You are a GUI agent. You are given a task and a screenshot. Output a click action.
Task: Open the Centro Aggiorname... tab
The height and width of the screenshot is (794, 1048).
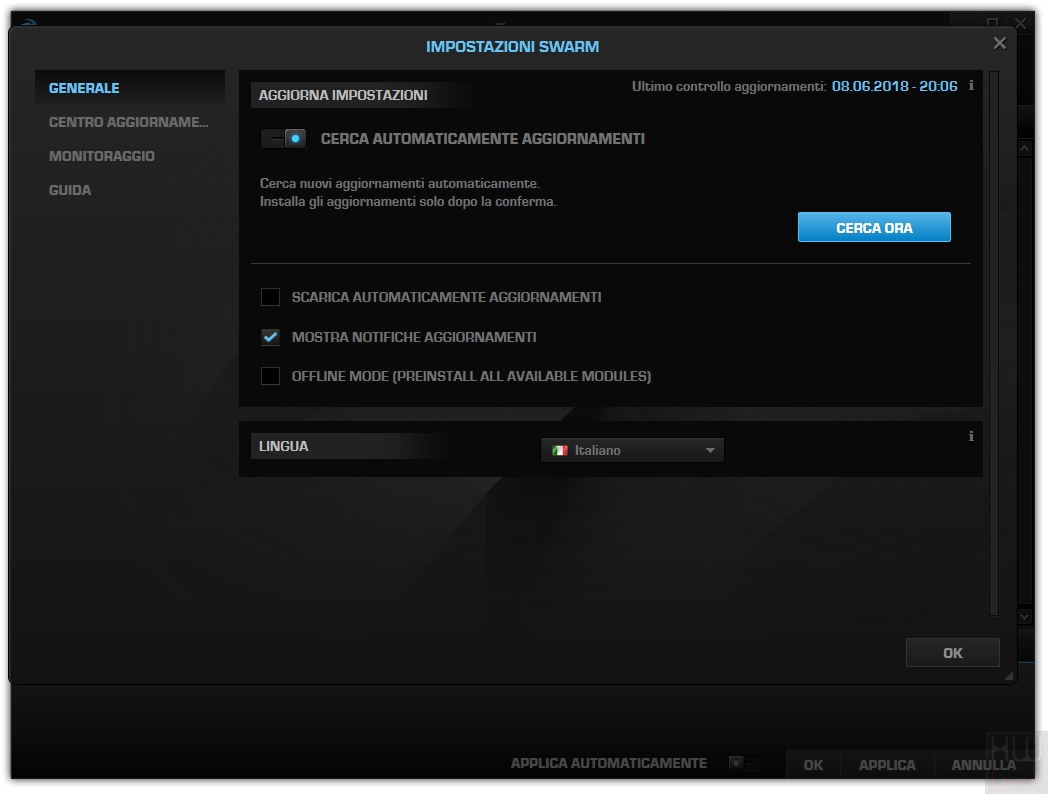[x=130, y=122]
